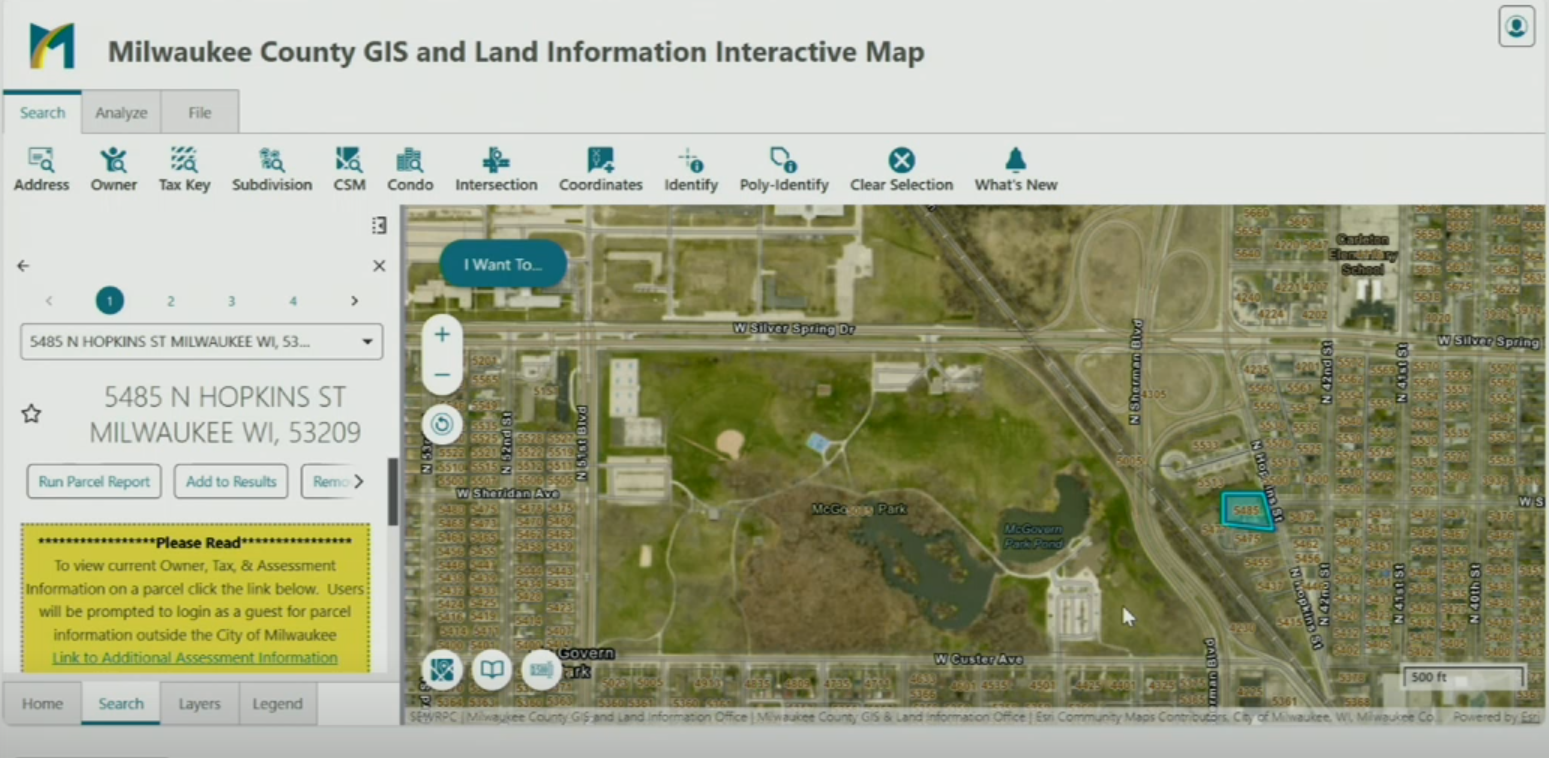This screenshot has width=1549, height=758.
Task: Expand the 5485 N Hopkins St dropdown
Action: (x=367, y=342)
